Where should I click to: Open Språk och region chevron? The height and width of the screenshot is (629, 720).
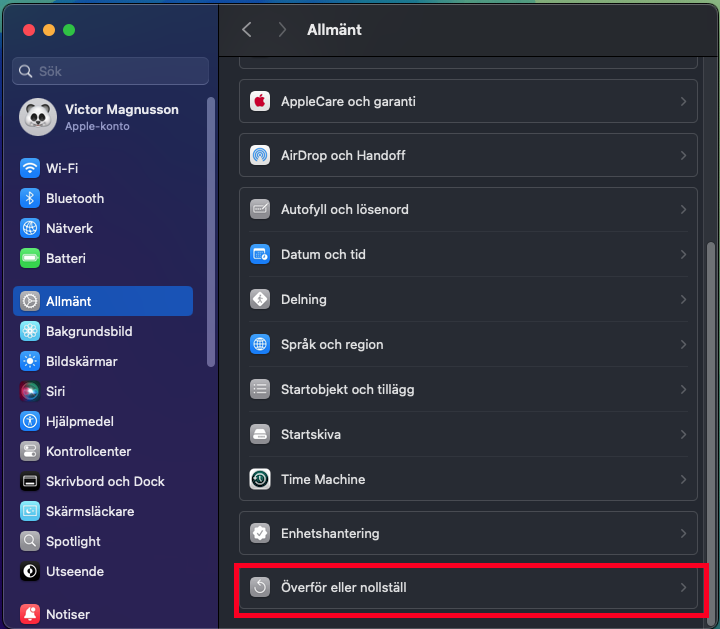tap(683, 344)
